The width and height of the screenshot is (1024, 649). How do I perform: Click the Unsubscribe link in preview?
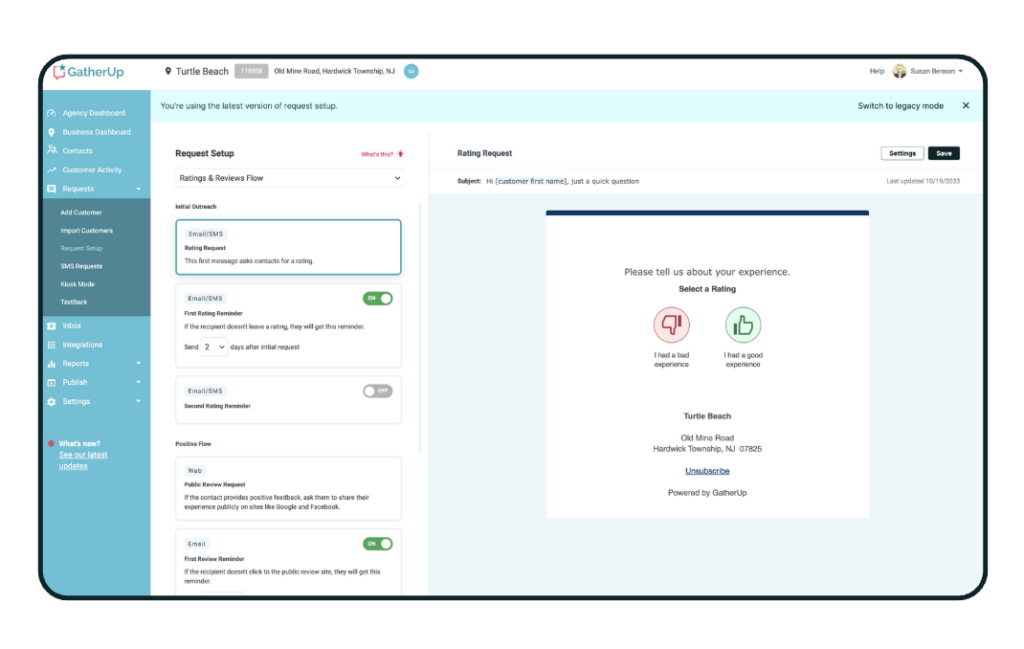(707, 471)
